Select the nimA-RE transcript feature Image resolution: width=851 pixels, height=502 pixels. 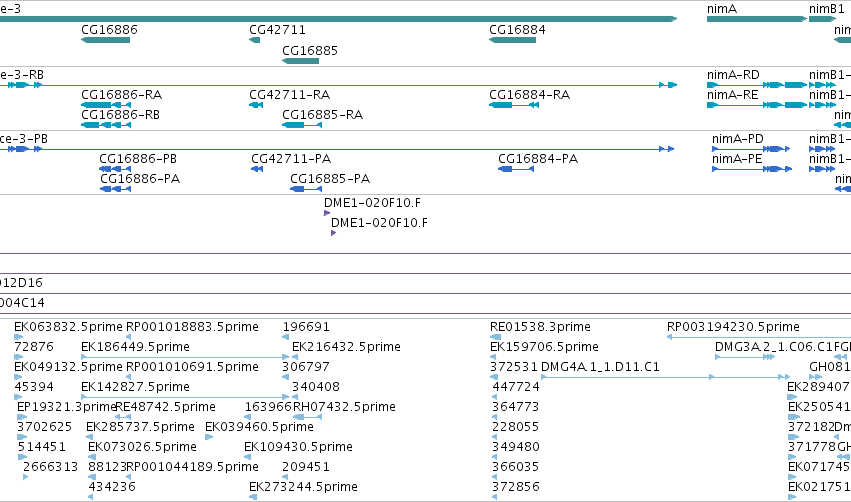pos(757,105)
